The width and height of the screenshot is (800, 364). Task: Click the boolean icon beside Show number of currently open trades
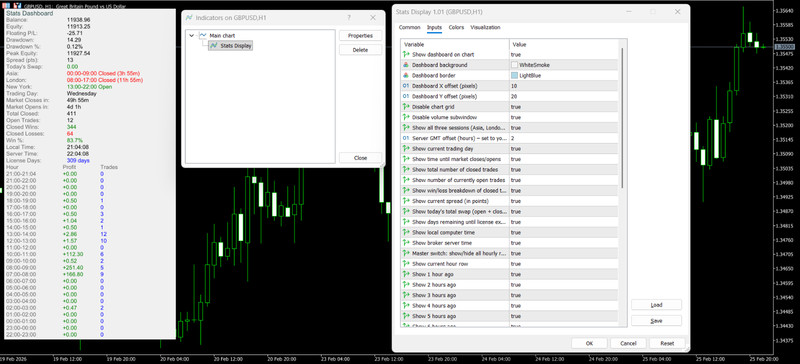coord(406,180)
